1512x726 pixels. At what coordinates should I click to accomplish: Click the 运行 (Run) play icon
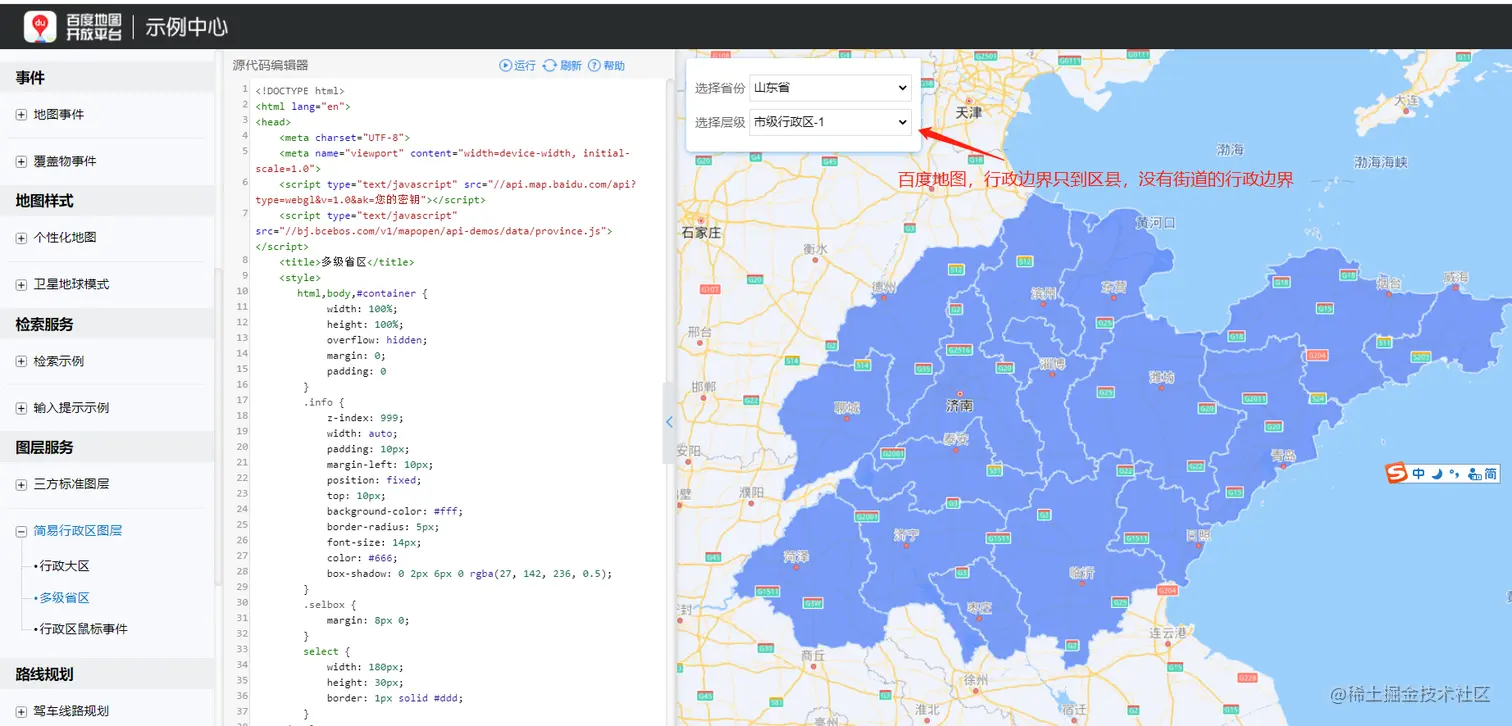pyautogui.click(x=506, y=66)
